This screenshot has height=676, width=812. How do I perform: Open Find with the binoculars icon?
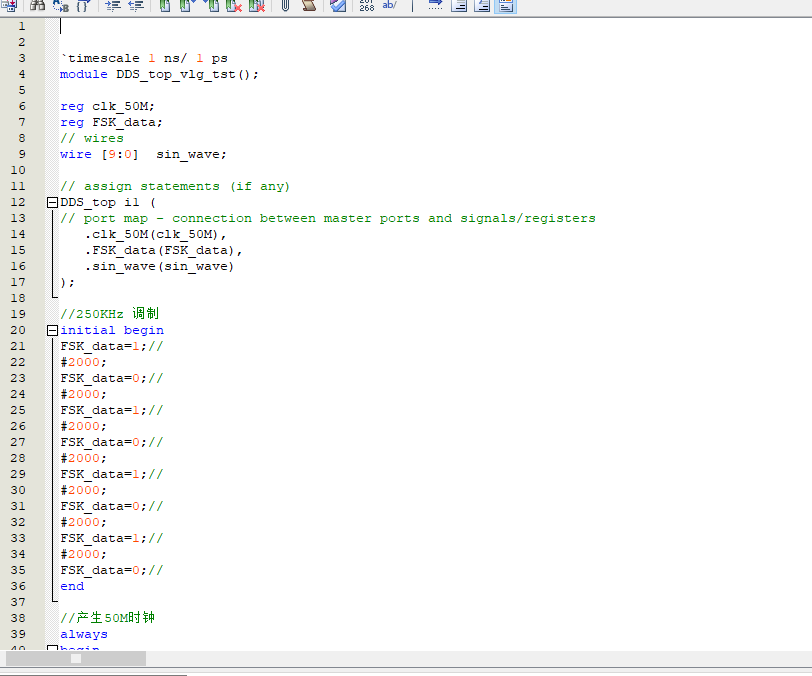[37, 5]
